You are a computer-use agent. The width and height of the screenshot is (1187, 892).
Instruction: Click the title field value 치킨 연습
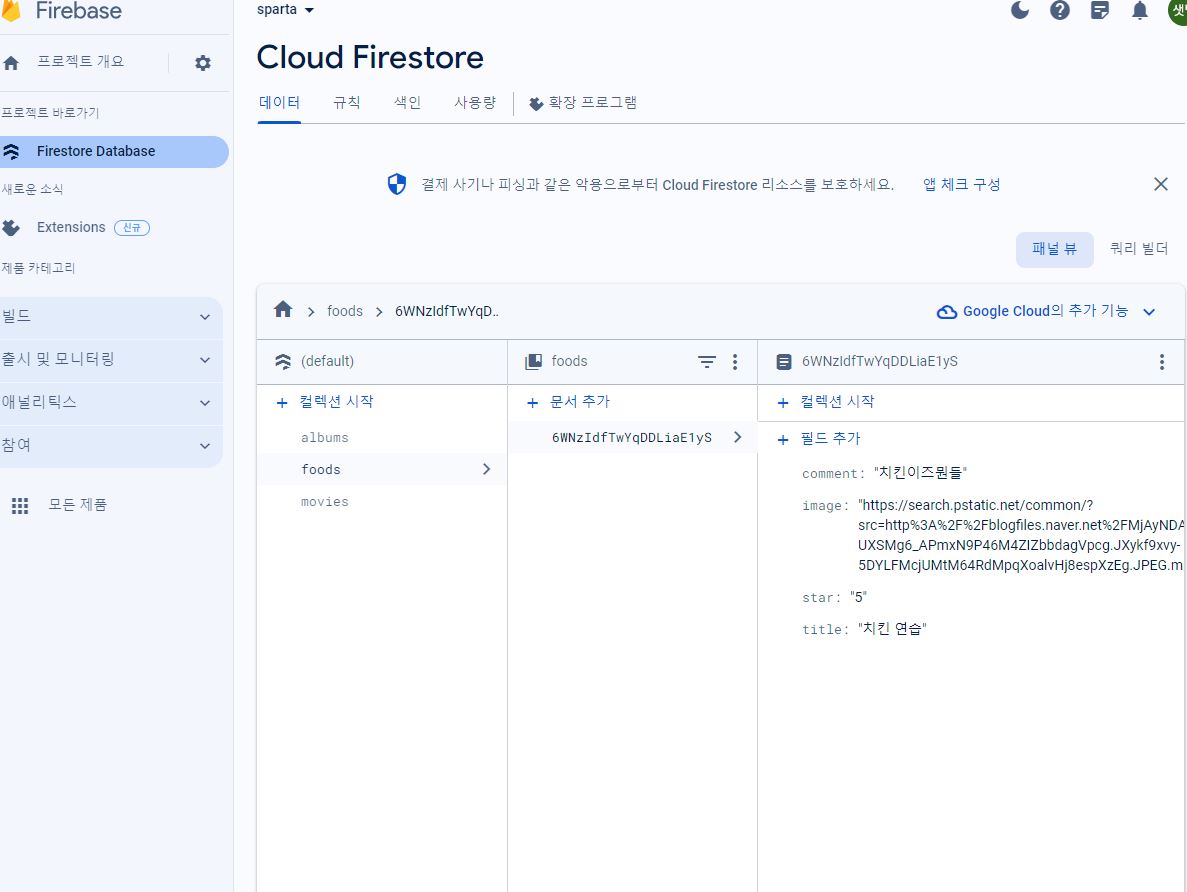[893, 629]
